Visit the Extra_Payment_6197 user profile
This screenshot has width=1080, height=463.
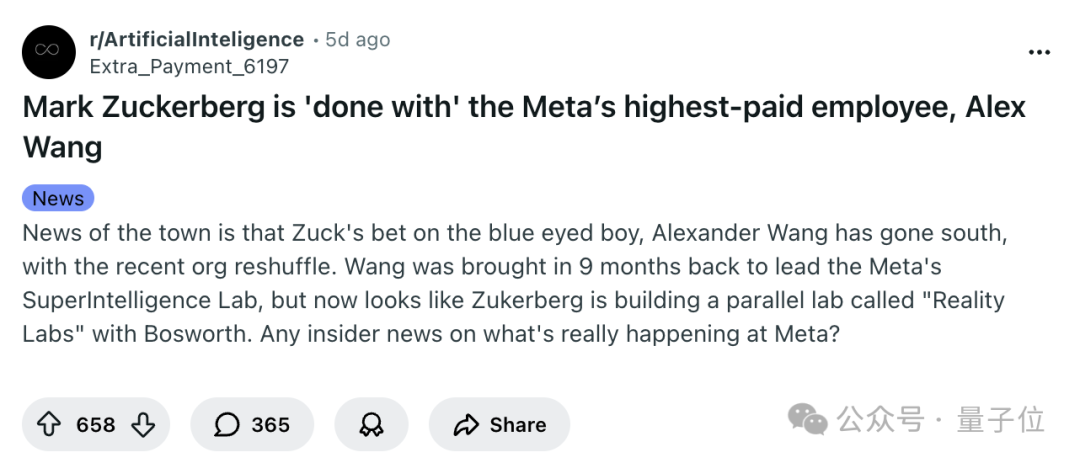click(x=188, y=66)
